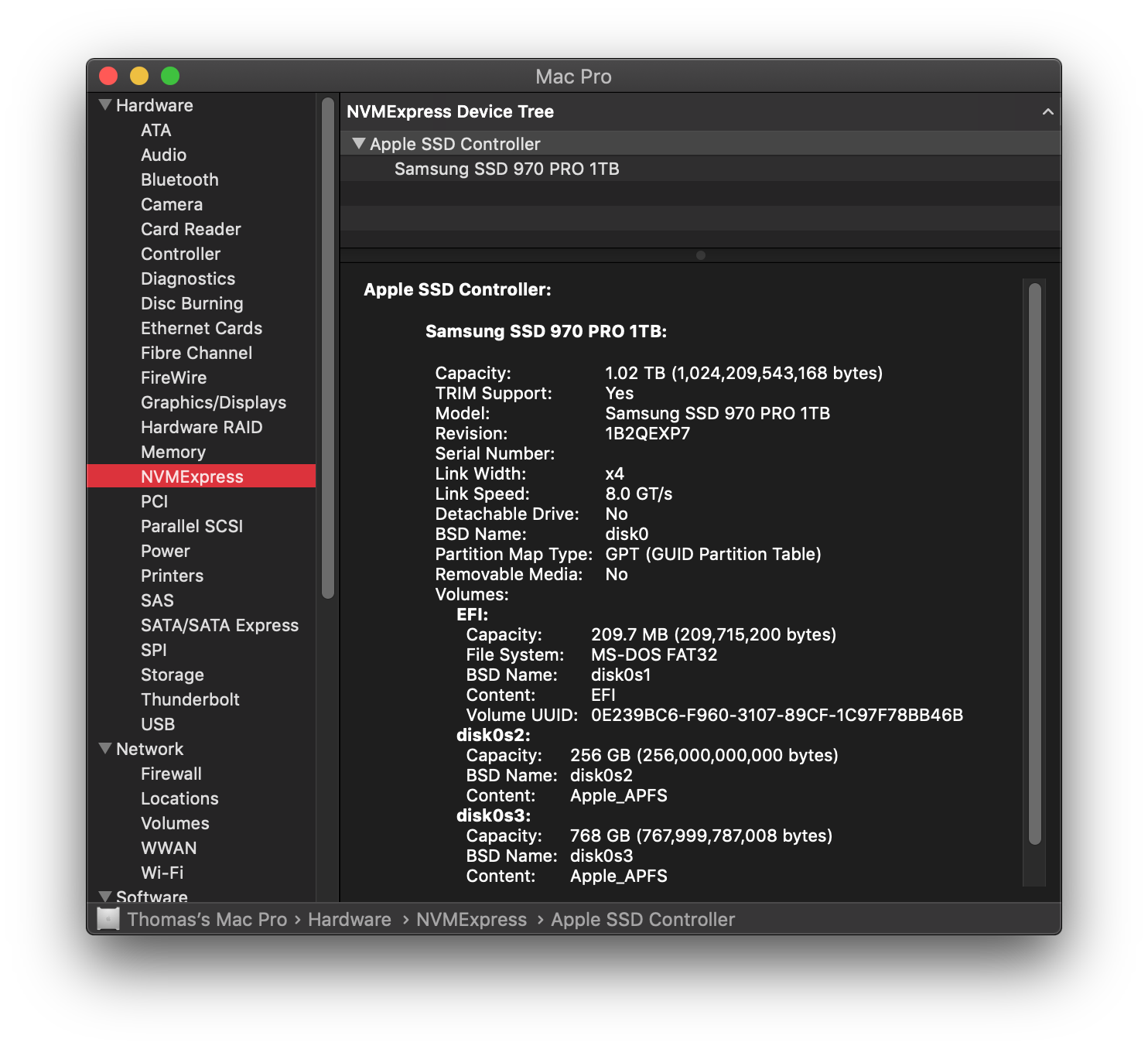Select ATA in the sidebar

(156, 130)
